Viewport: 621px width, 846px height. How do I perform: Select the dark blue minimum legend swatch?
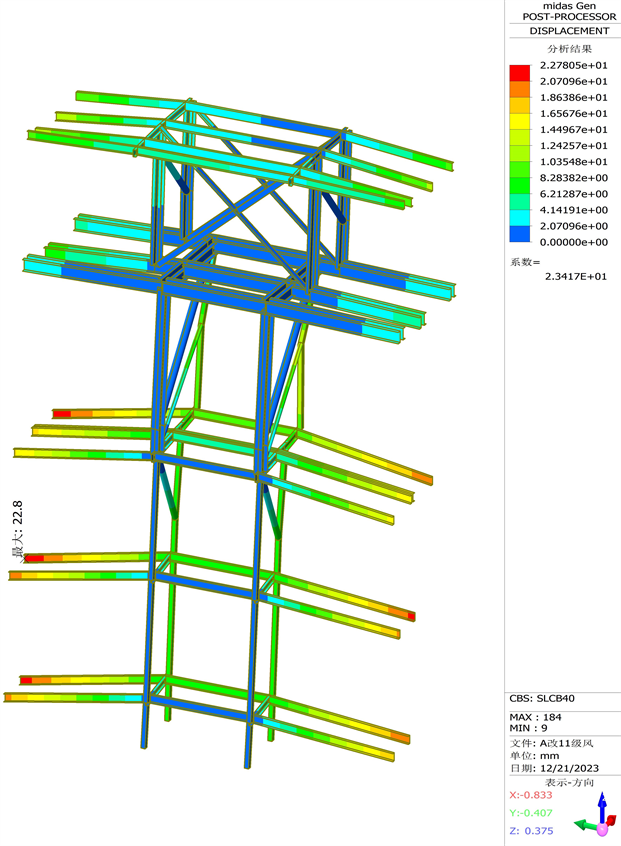(519, 234)
